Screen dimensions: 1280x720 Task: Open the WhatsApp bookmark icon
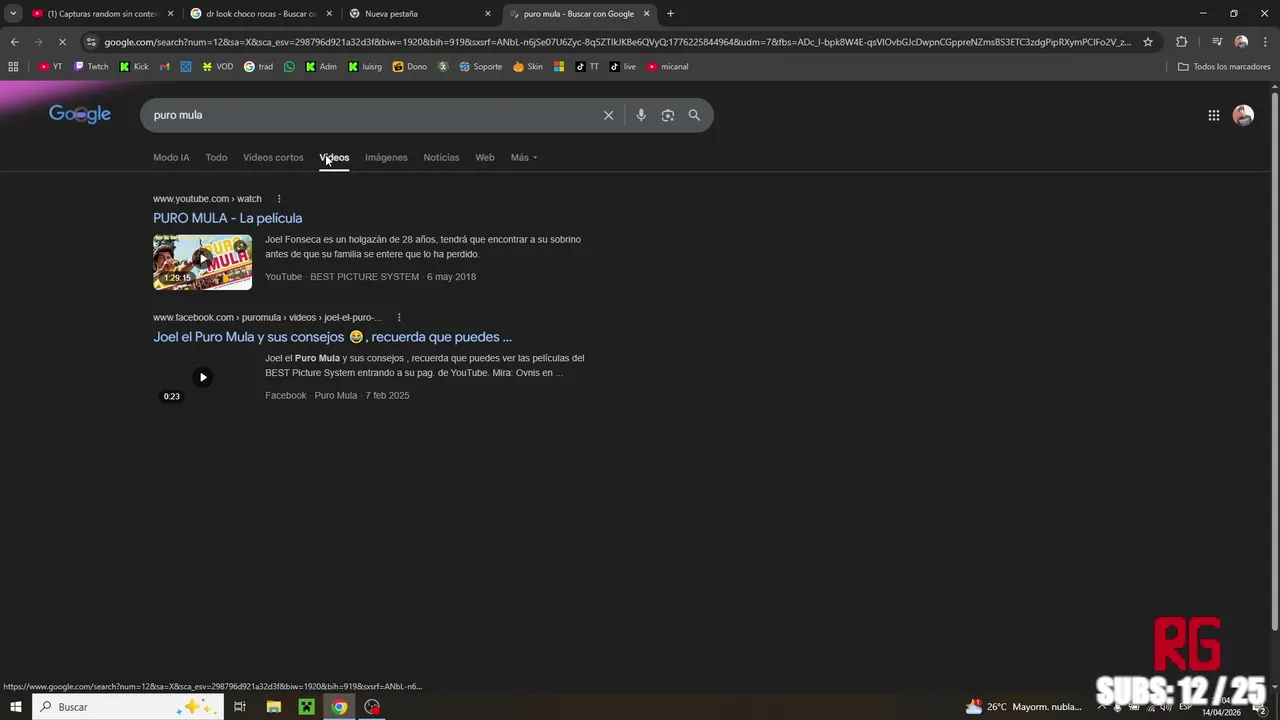pyautogui.click(x=289, y=67)
